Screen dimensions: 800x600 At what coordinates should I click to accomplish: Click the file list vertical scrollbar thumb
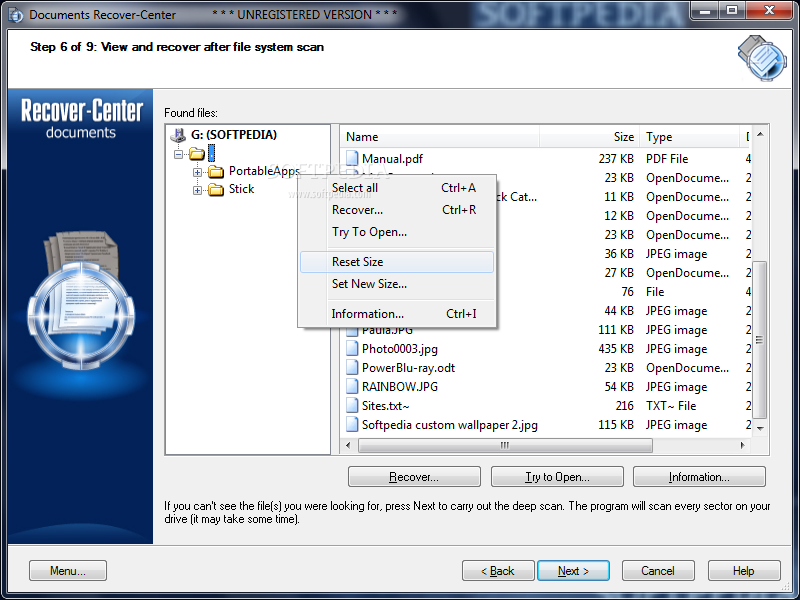(760, 340)
